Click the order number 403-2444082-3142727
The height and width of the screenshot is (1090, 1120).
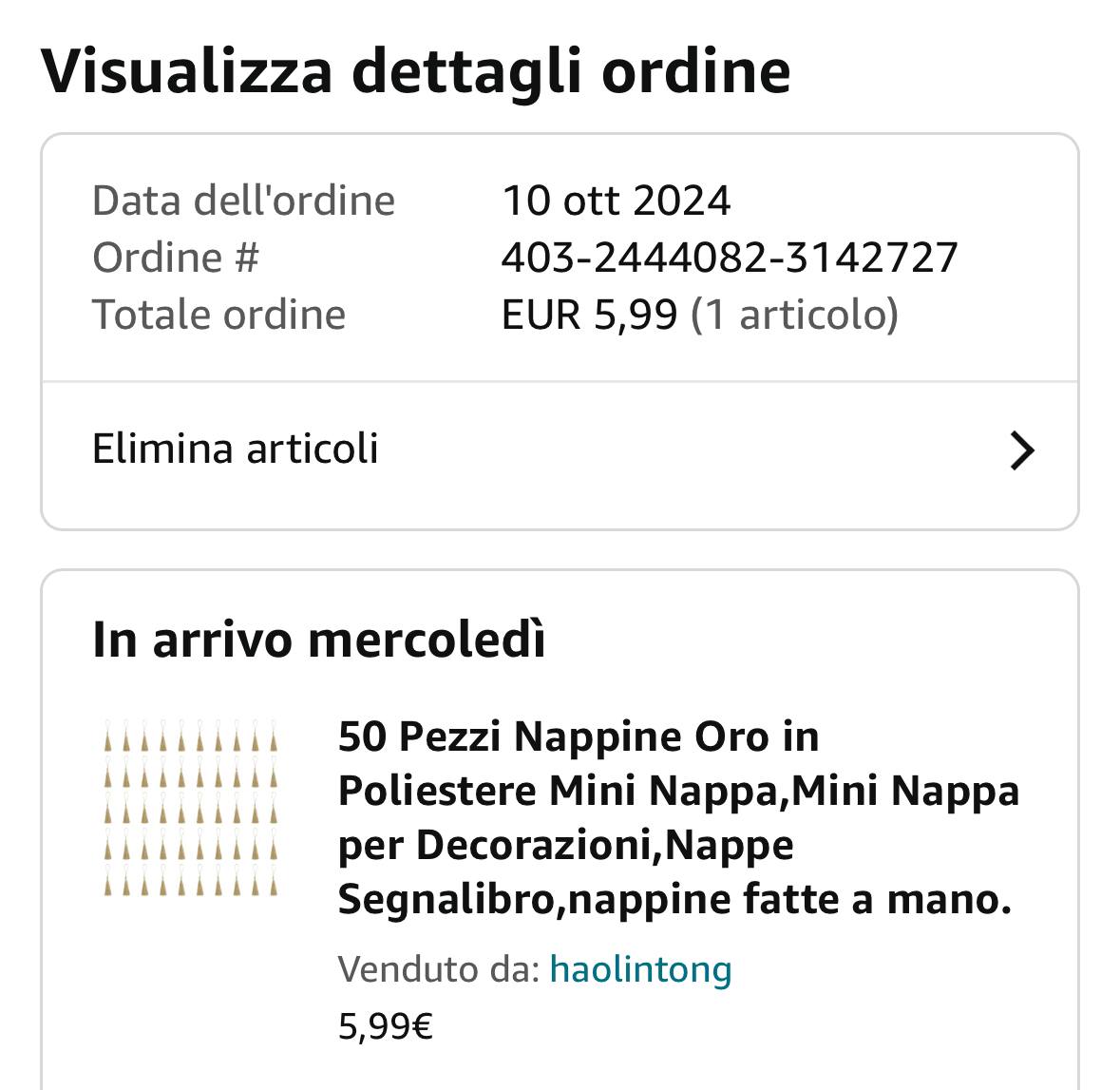point(729,258)
